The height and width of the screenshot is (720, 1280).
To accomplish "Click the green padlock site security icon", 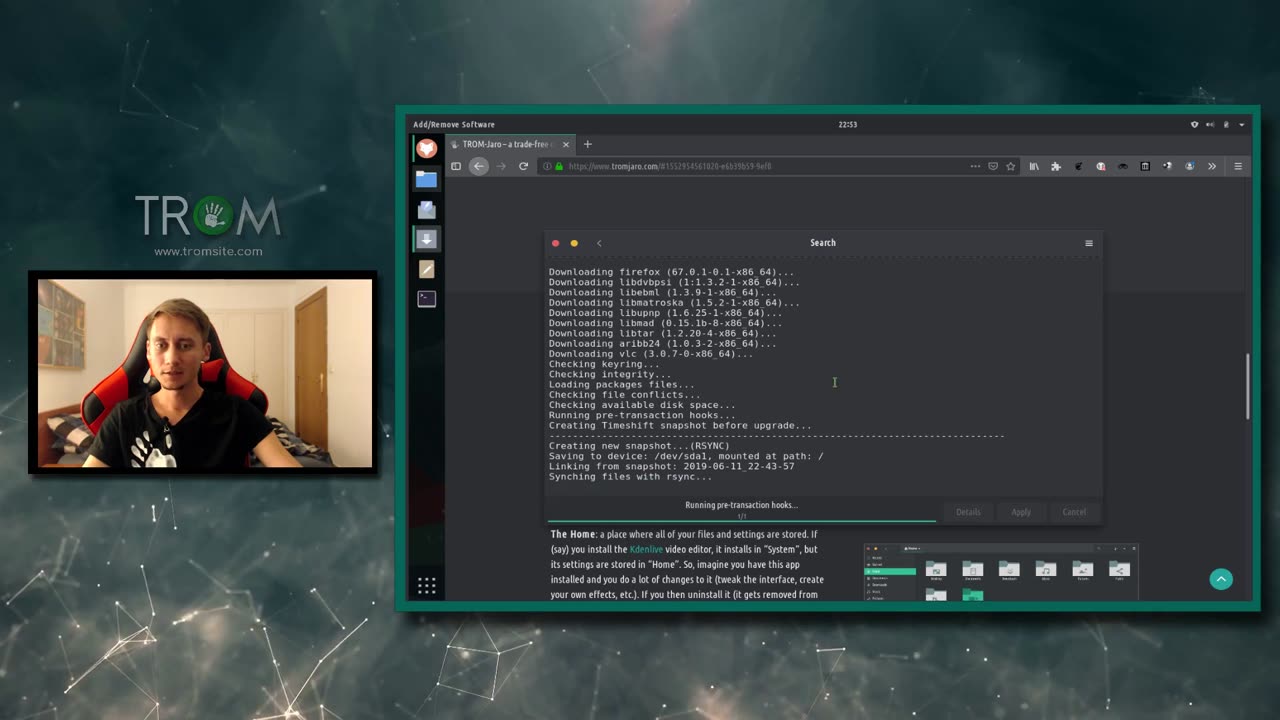I will pos(560,166).
